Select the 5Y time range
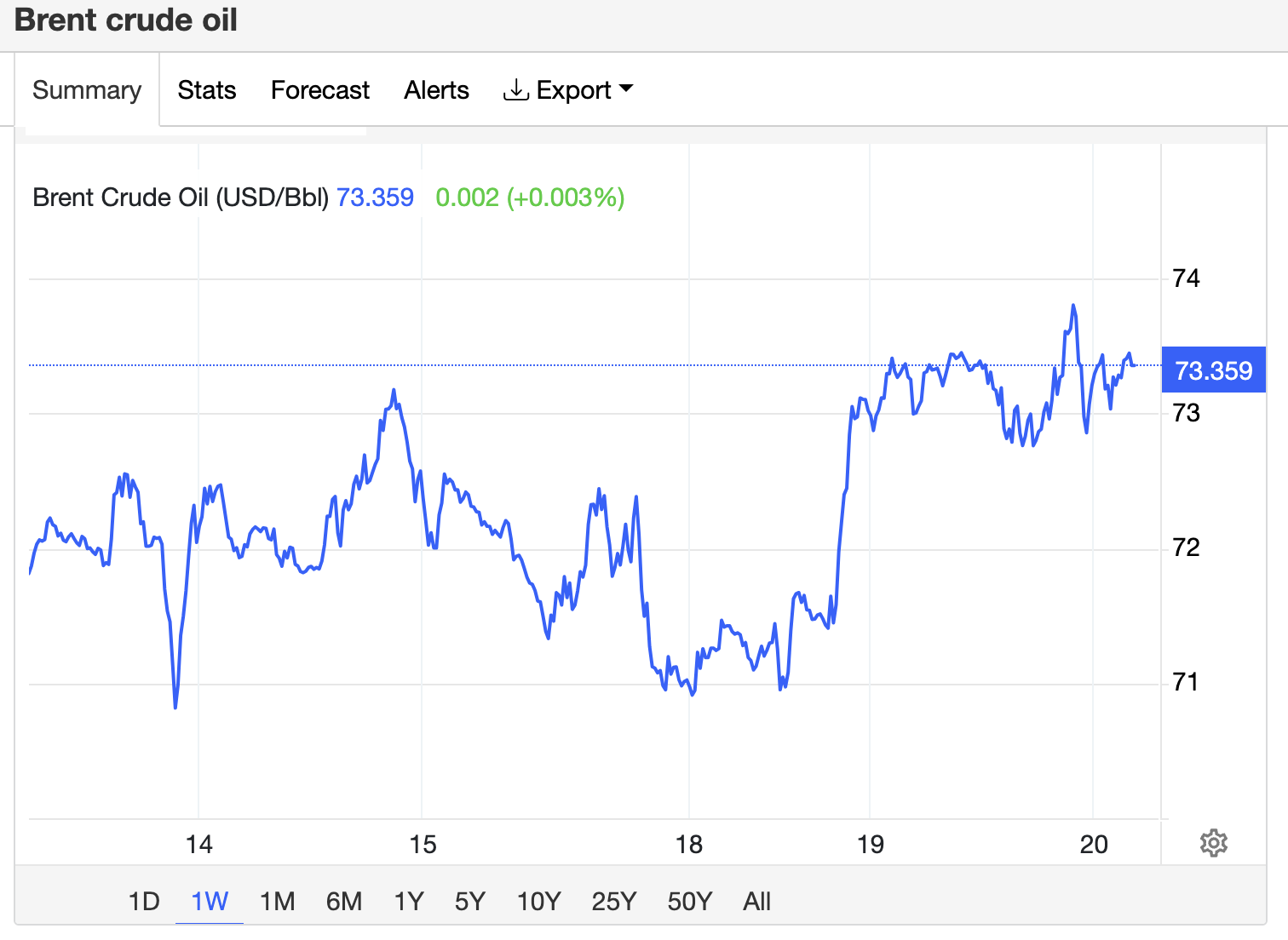 (470, 901)
